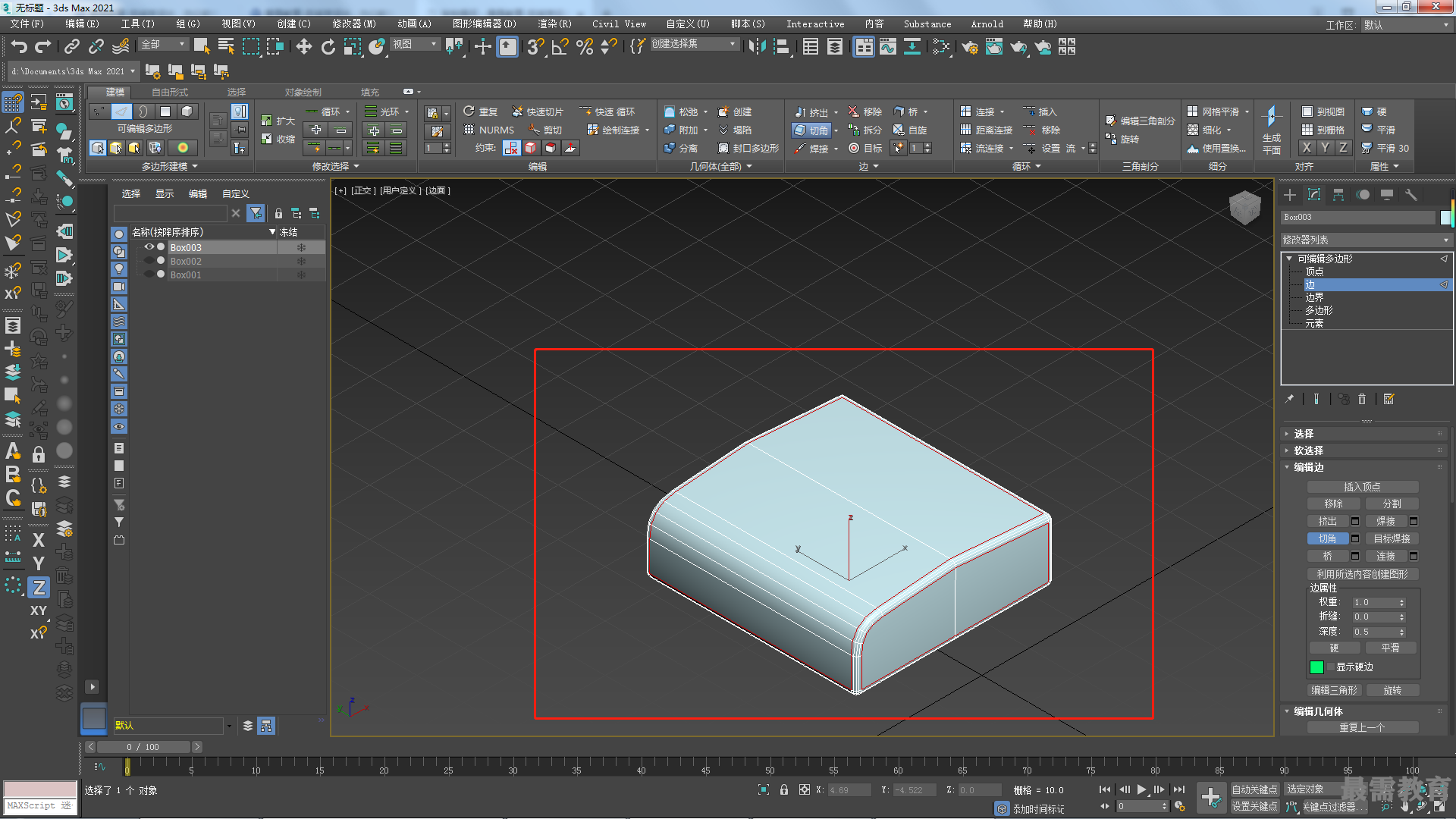Select the Link tool in main toolbar

71,47
